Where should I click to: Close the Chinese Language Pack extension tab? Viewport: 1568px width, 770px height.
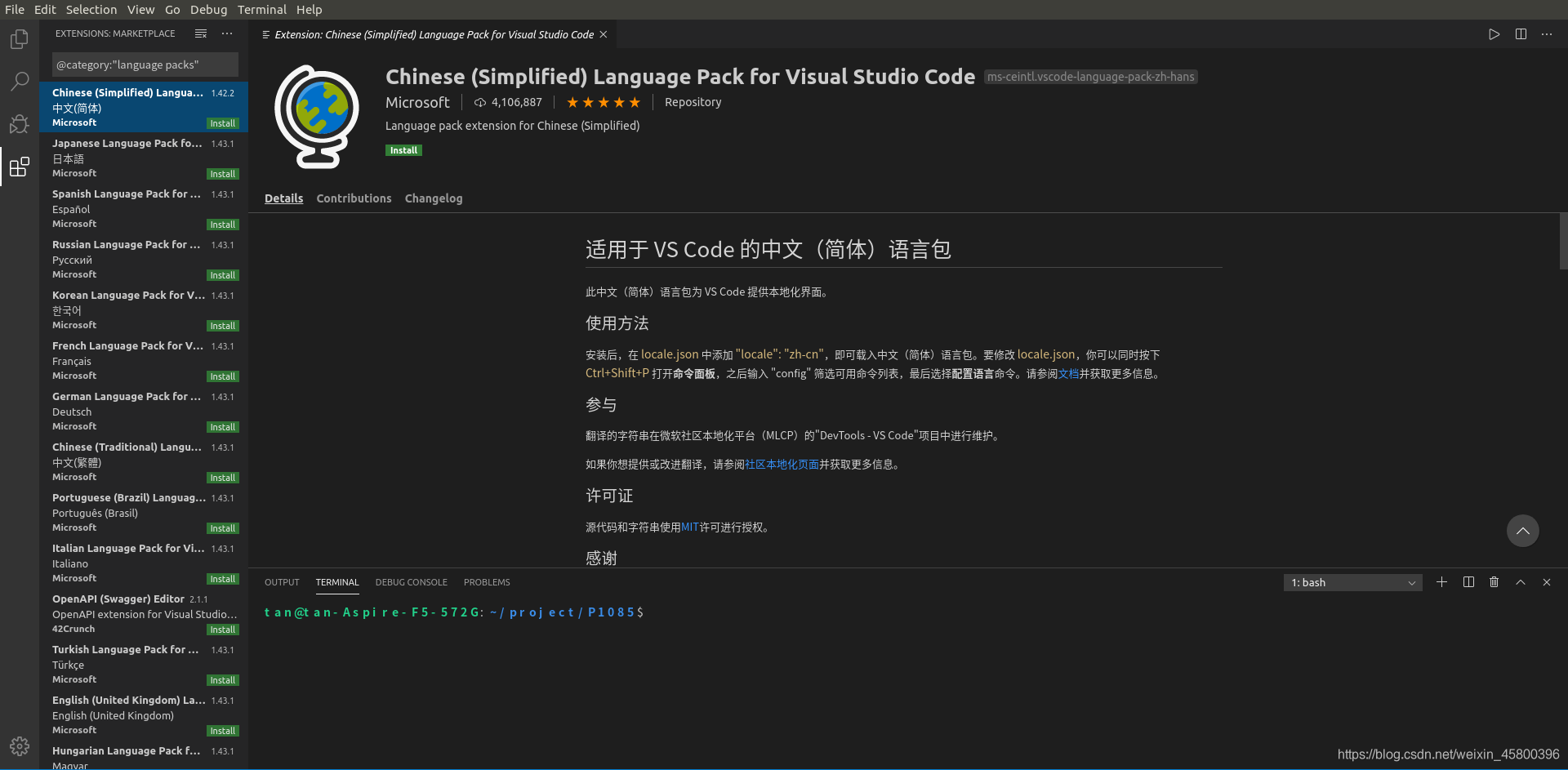[x=604, y=34]
